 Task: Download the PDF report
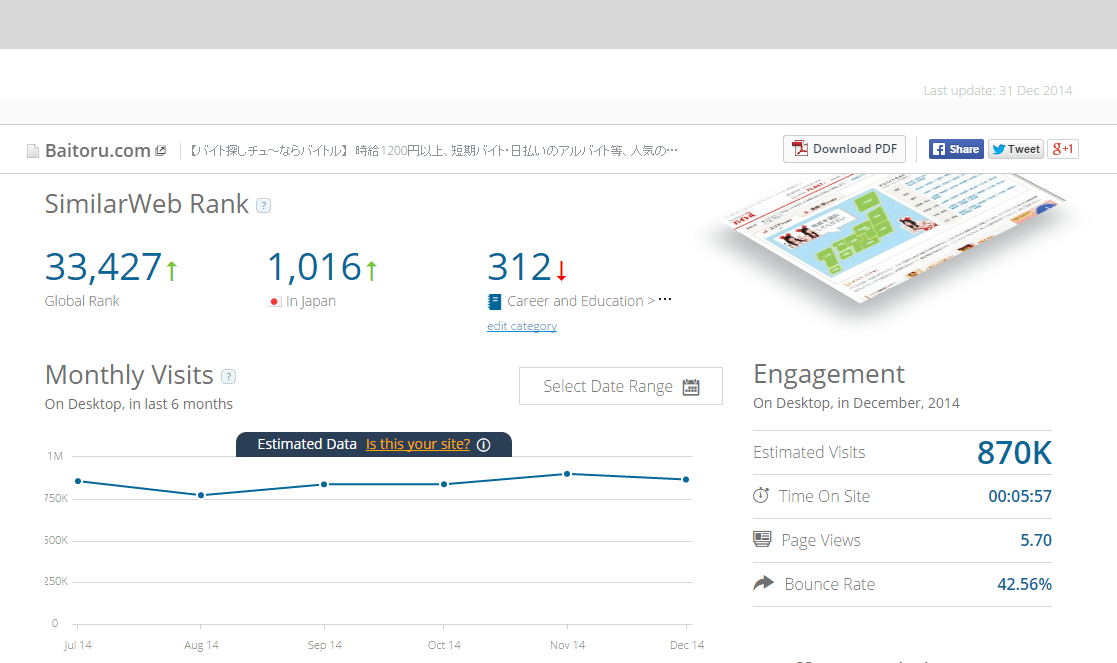coord(844,149)
